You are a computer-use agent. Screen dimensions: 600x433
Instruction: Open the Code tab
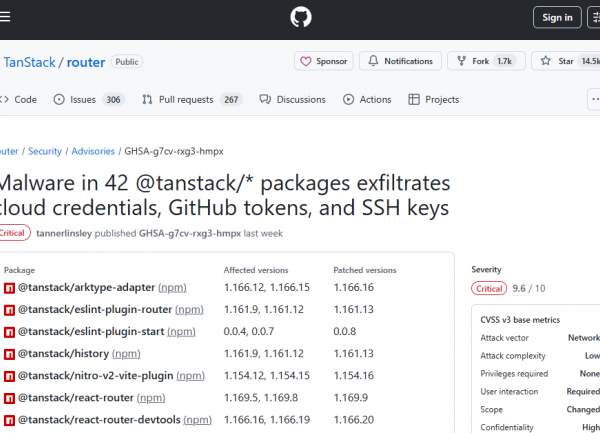(x=19, y=99)
